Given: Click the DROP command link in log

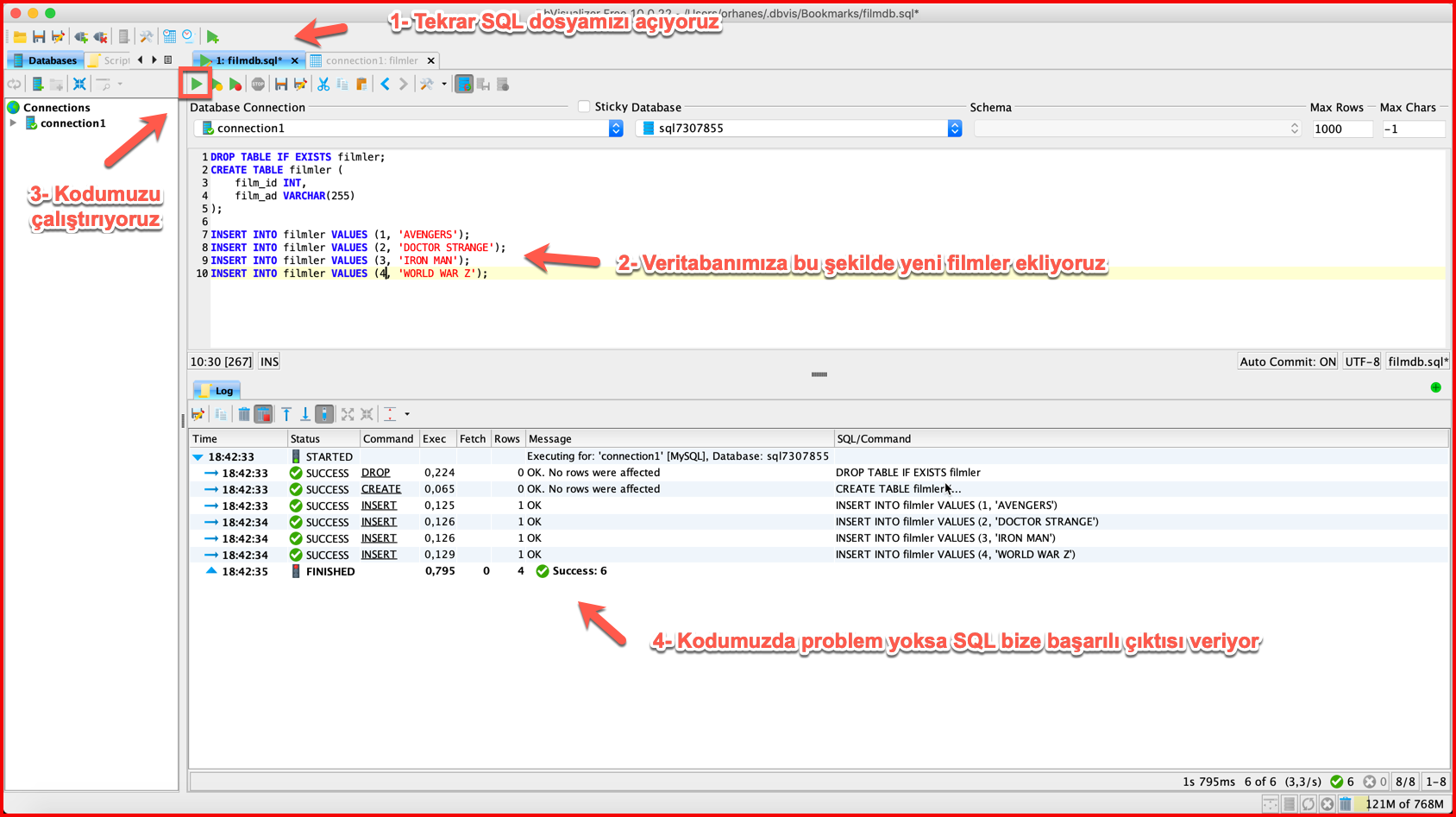Looking at the screenshot, I should pos(375,473).
